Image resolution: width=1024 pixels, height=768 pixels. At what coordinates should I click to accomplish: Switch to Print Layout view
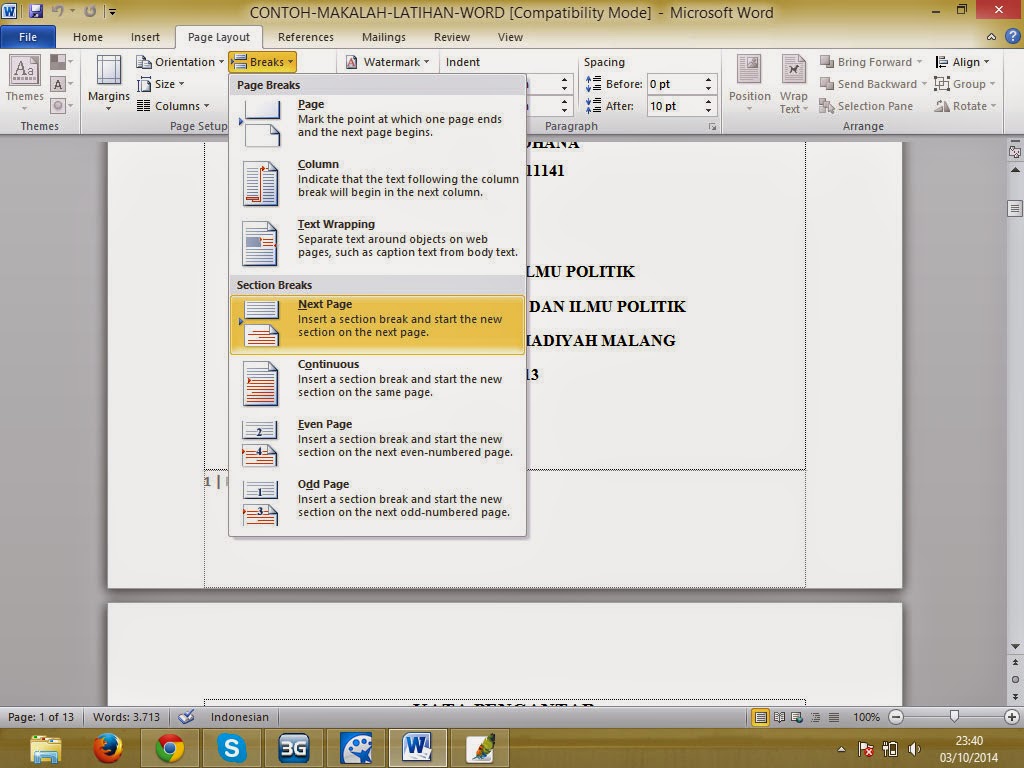[760, 717]
